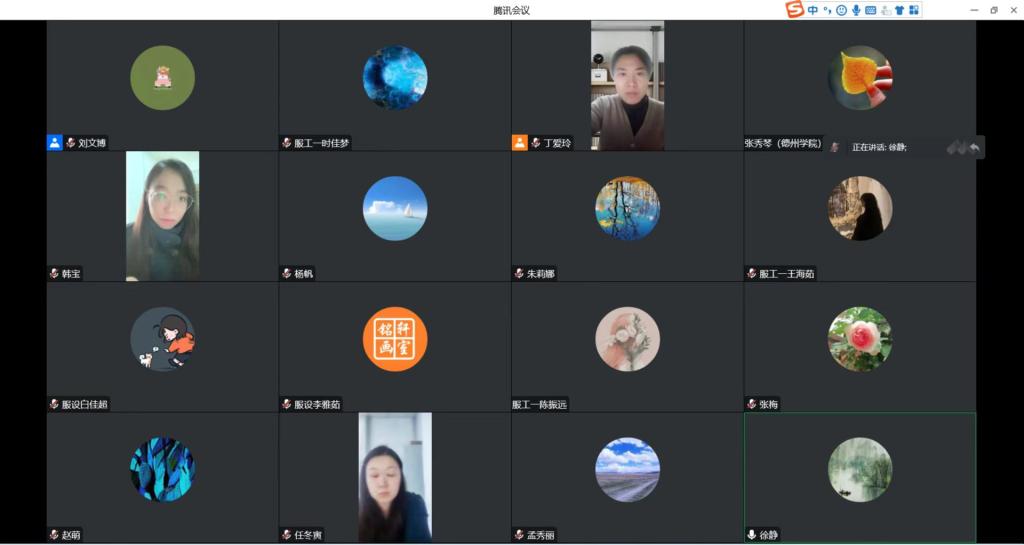Select 杨帆's sailboat avatar
The image size is (1024, 545).
[395, 208]
